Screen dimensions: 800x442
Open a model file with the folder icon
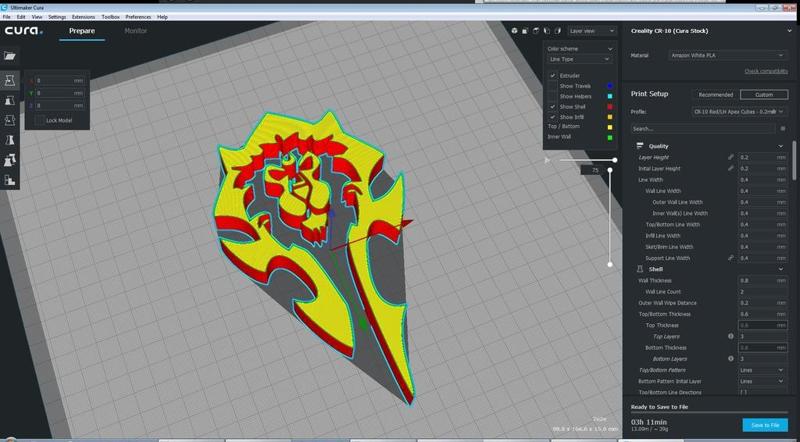coord(10,56)
